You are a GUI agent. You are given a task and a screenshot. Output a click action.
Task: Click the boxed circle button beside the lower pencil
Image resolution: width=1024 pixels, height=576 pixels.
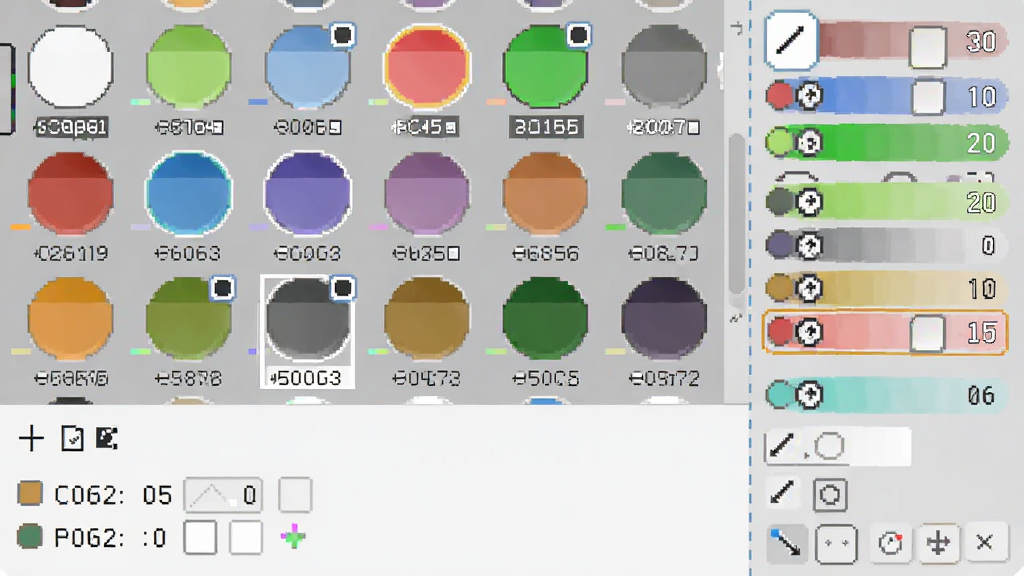click(x=830, y=494)
